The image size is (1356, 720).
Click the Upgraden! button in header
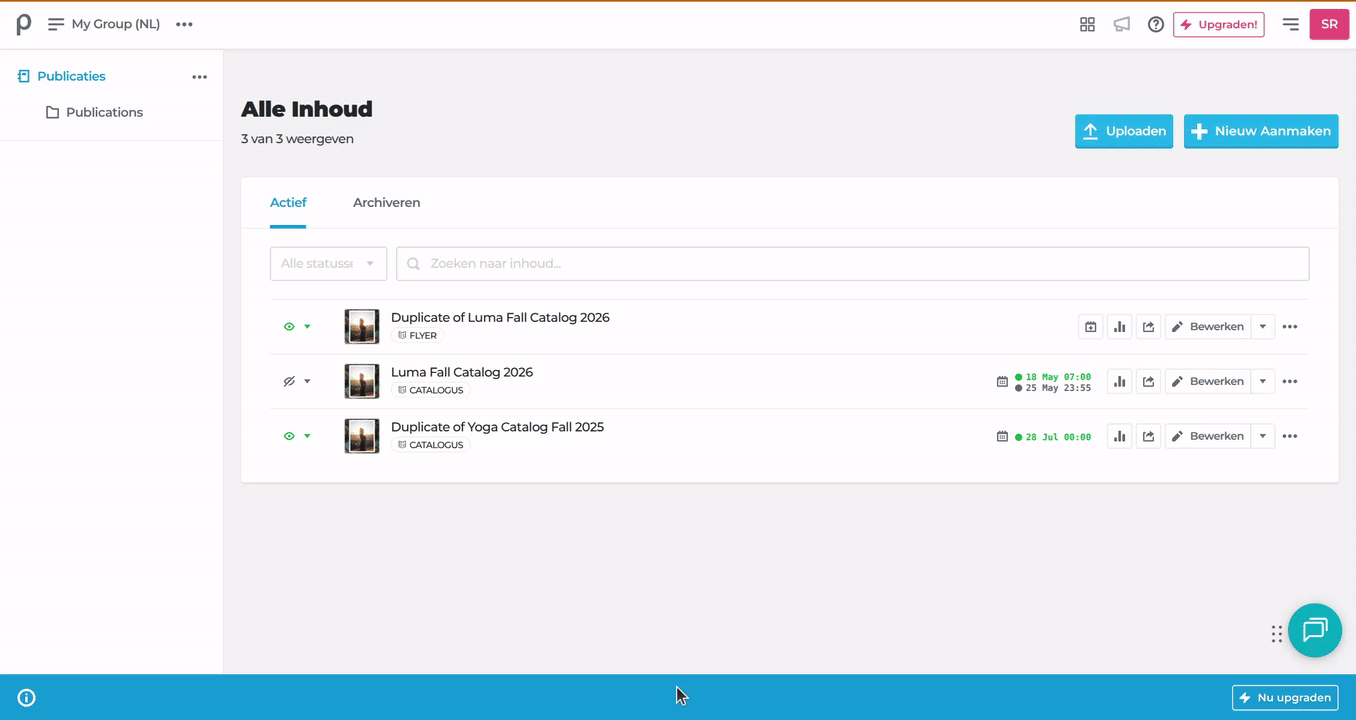pos(1219,24)
